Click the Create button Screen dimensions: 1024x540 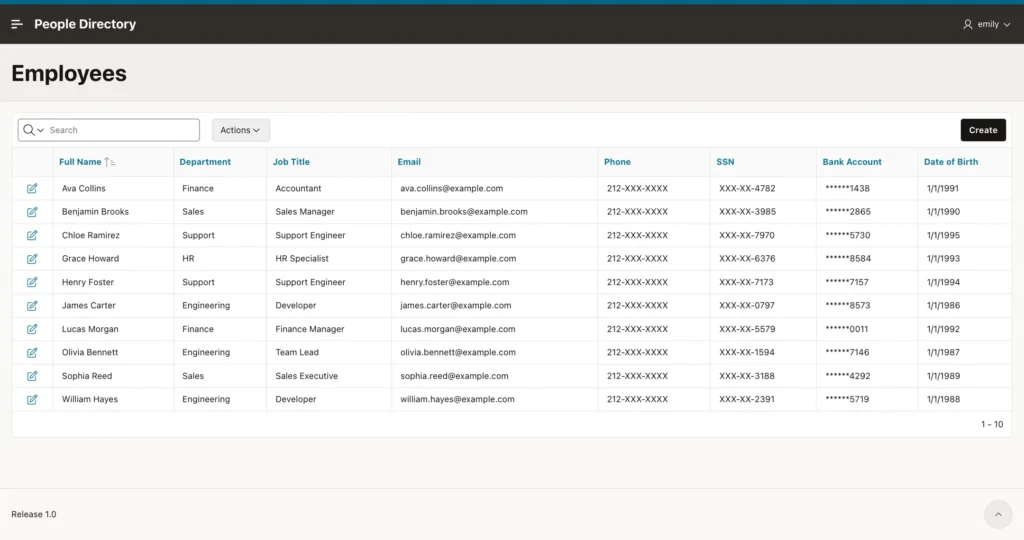(x=983, y=130)
